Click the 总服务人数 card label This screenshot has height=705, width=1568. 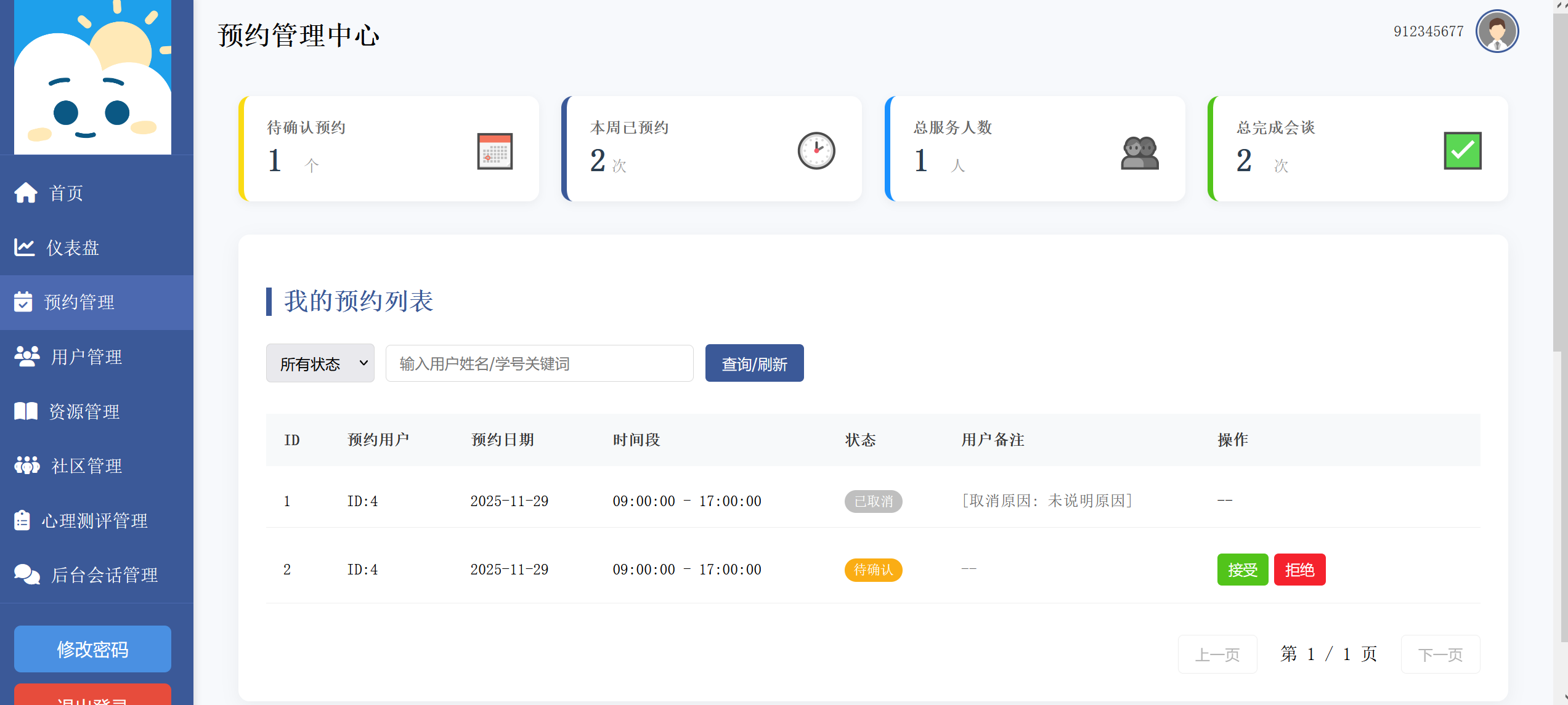pos(953,127)
